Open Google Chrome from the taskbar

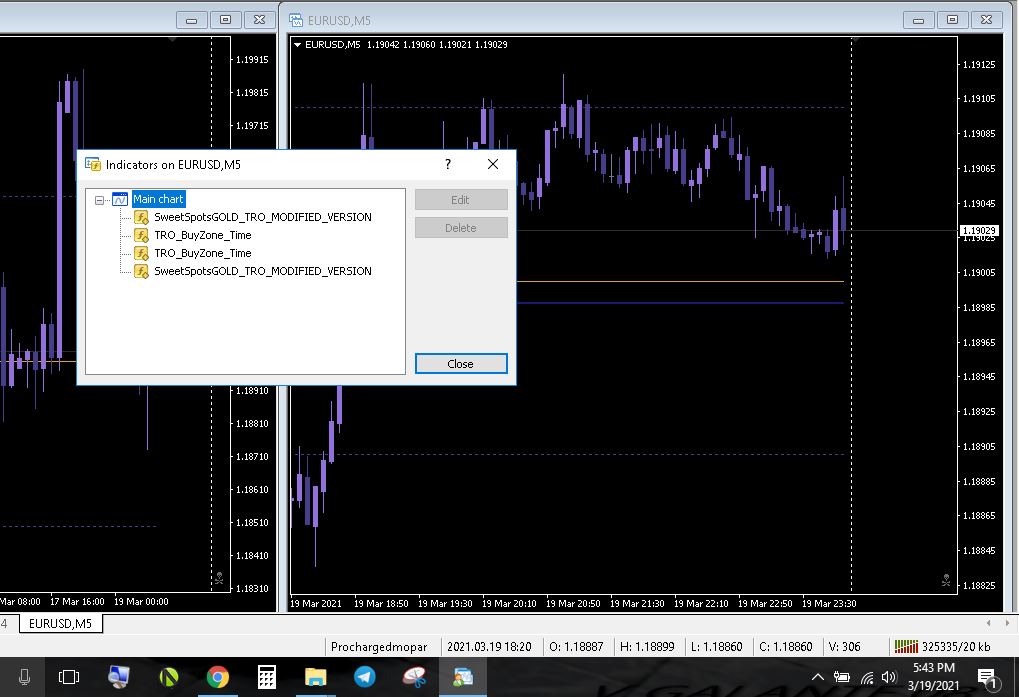217,677
